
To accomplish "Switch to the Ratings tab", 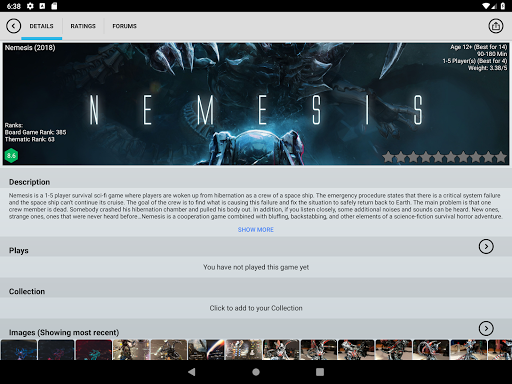I will [x=83, y=26].
